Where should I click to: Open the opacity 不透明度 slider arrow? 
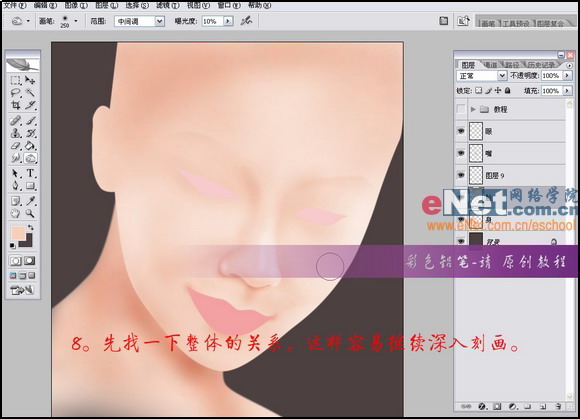(x=567, y=75)
